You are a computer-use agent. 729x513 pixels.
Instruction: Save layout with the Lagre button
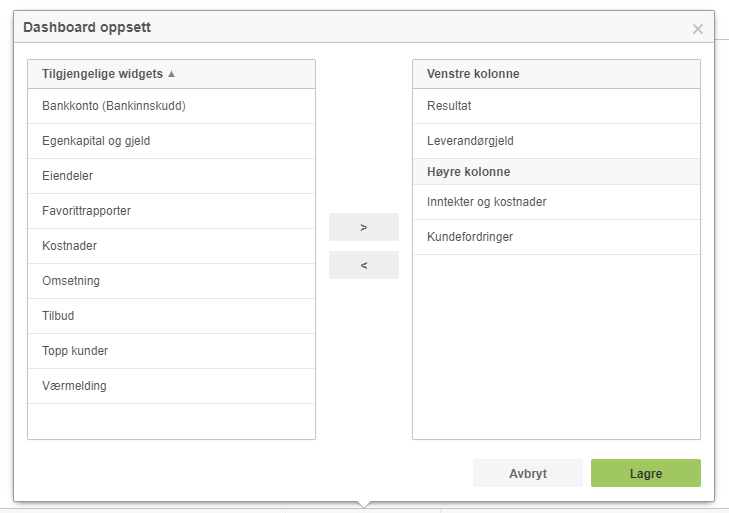646,473
